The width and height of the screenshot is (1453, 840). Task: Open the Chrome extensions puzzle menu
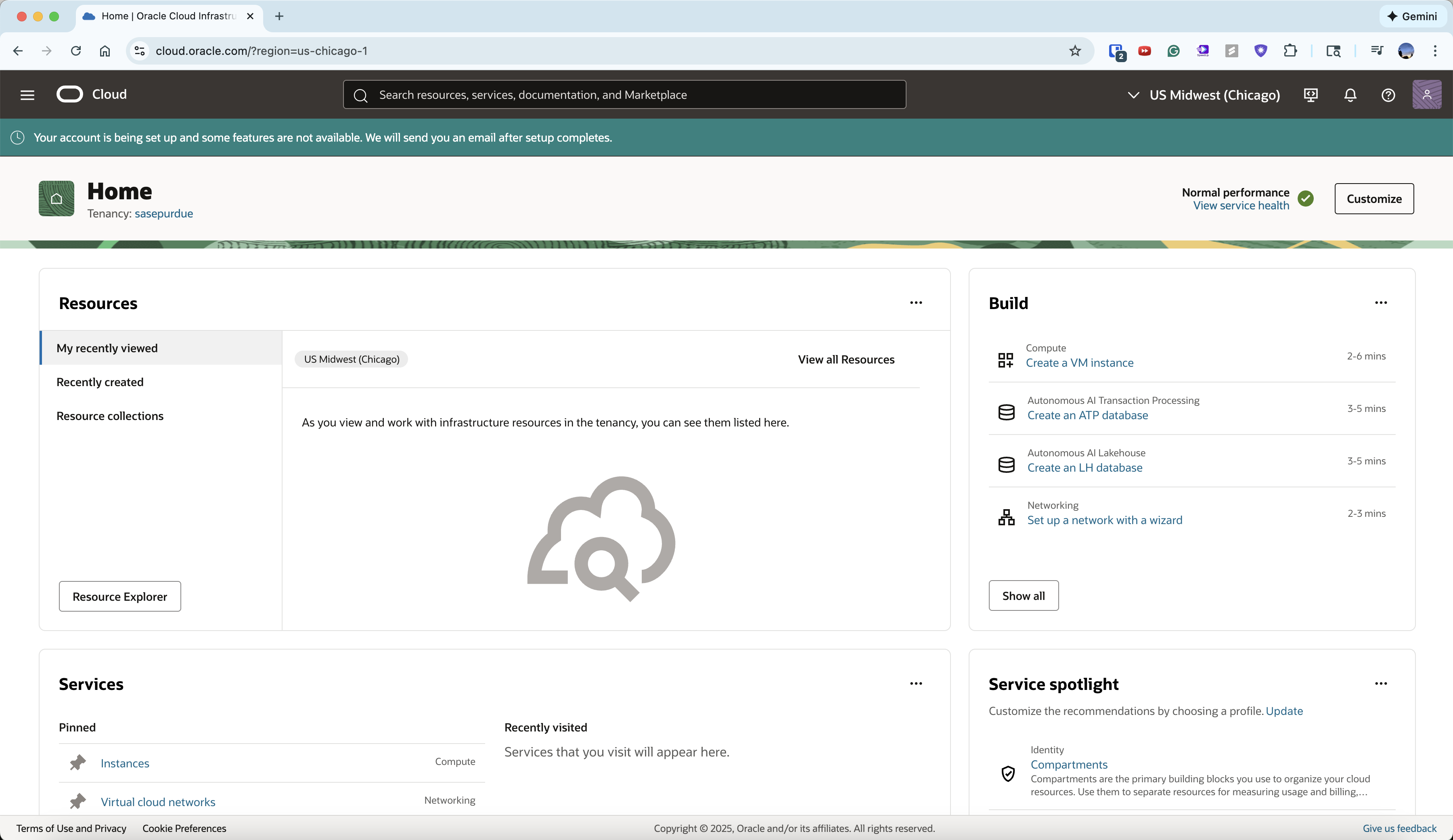[x=1290, y=51]
